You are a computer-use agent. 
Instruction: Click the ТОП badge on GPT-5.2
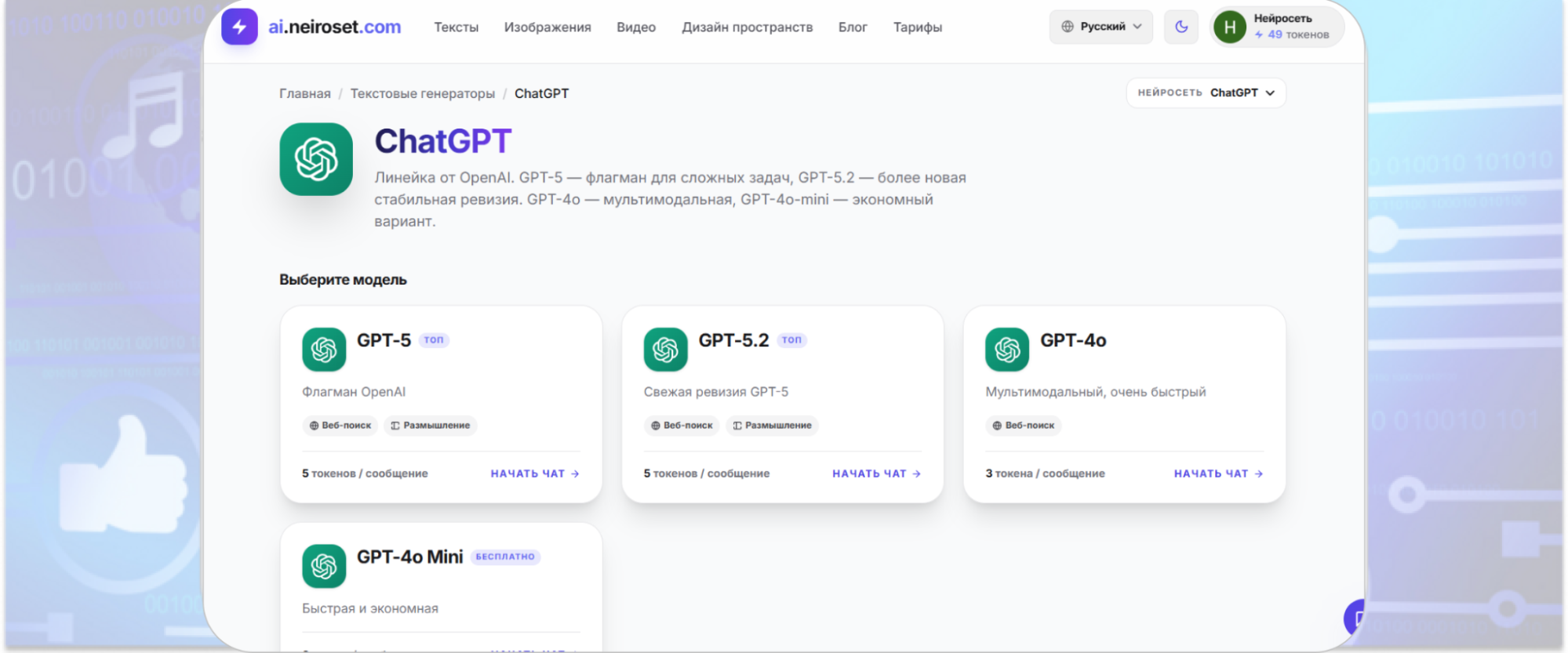(792, 340)
